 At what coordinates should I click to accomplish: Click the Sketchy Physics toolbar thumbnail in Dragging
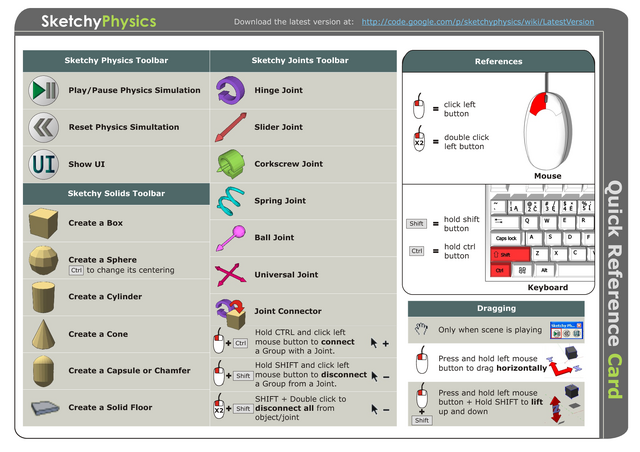click(566, 330)
